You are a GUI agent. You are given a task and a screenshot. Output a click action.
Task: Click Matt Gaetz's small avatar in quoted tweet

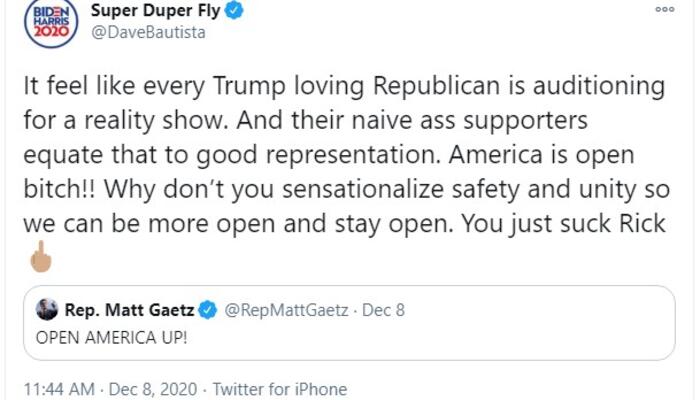point(48,310)
